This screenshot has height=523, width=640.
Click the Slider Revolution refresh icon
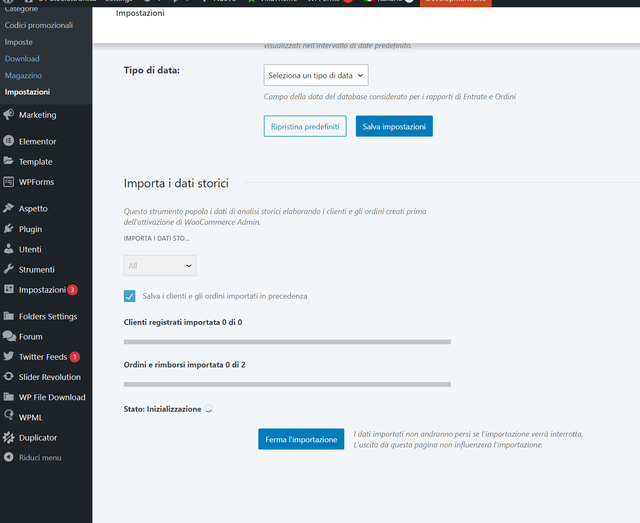click(x=9, y=376)
